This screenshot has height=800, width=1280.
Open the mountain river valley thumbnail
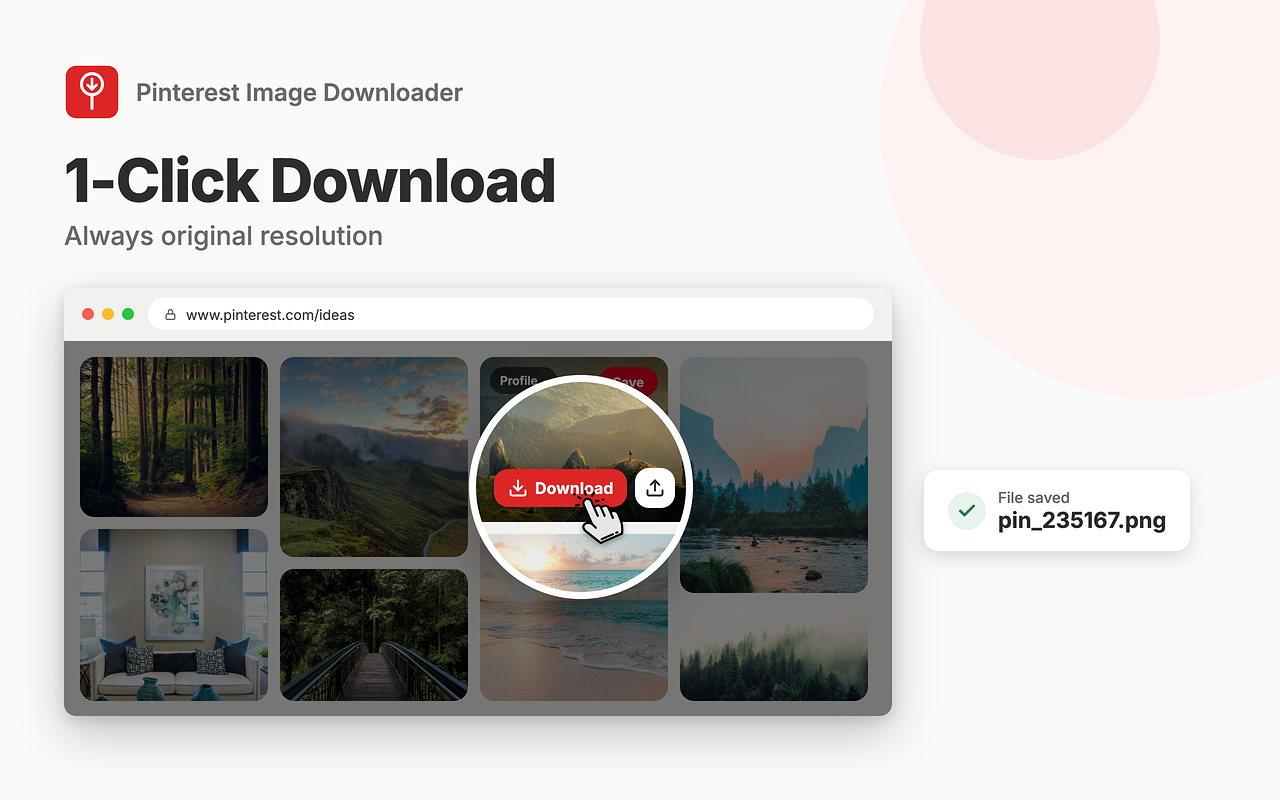(774, 475)
